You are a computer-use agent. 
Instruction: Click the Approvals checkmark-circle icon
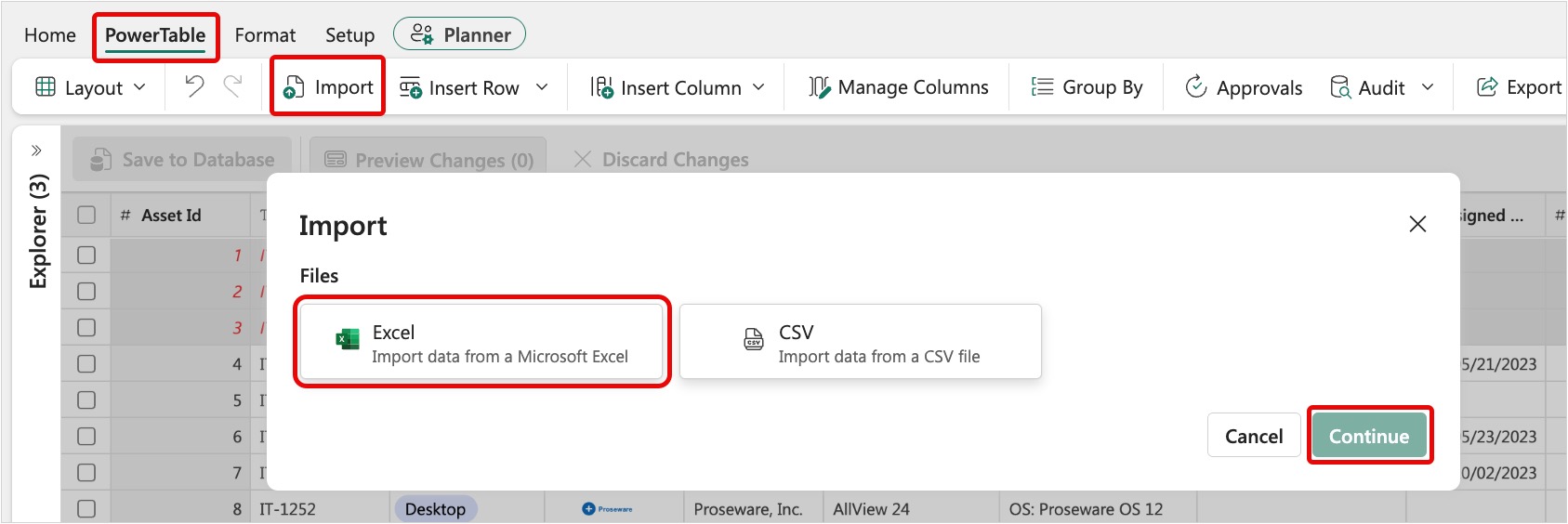pos(1196,86)
